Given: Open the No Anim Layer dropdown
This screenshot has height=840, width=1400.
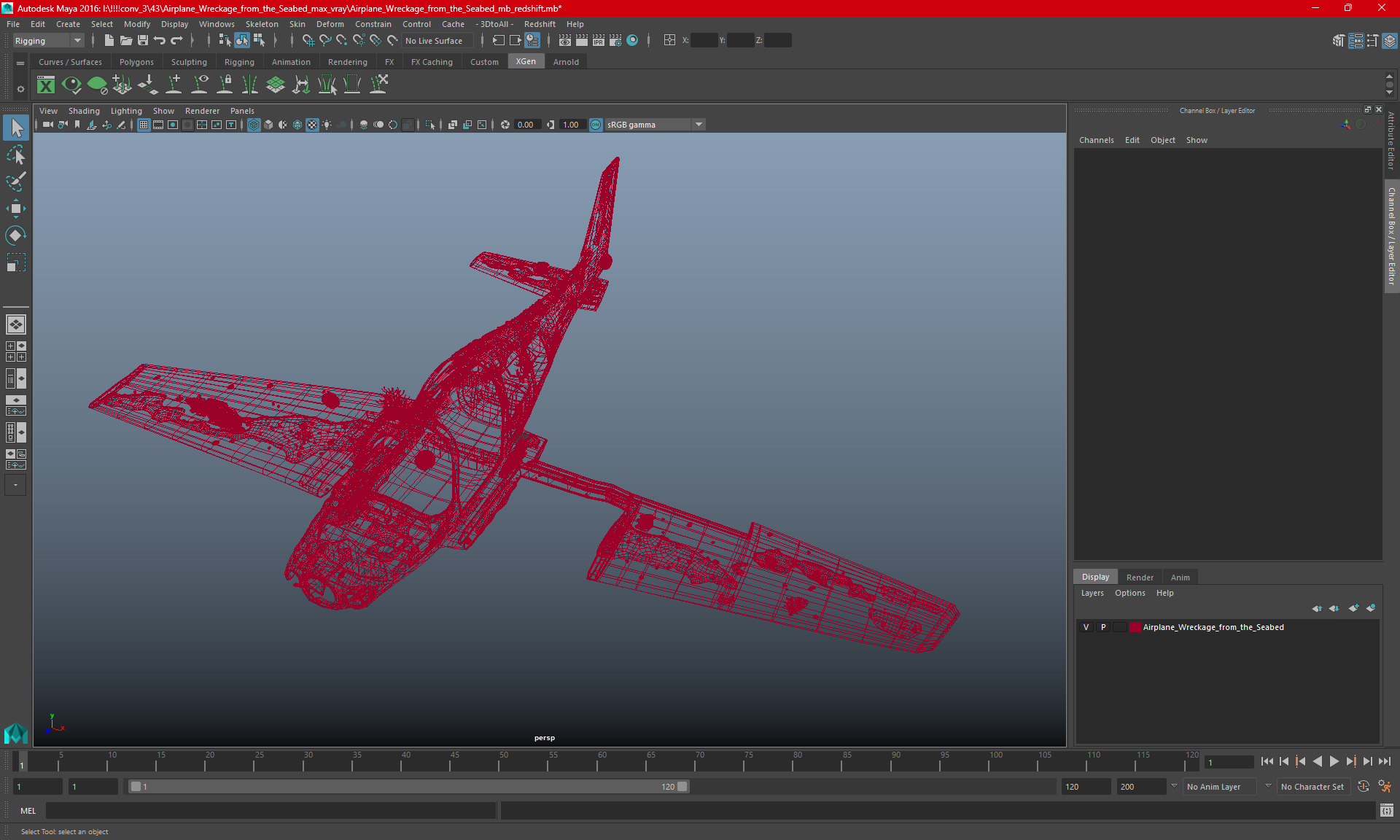Looking at the screenshot, I should click(1219, 787).
